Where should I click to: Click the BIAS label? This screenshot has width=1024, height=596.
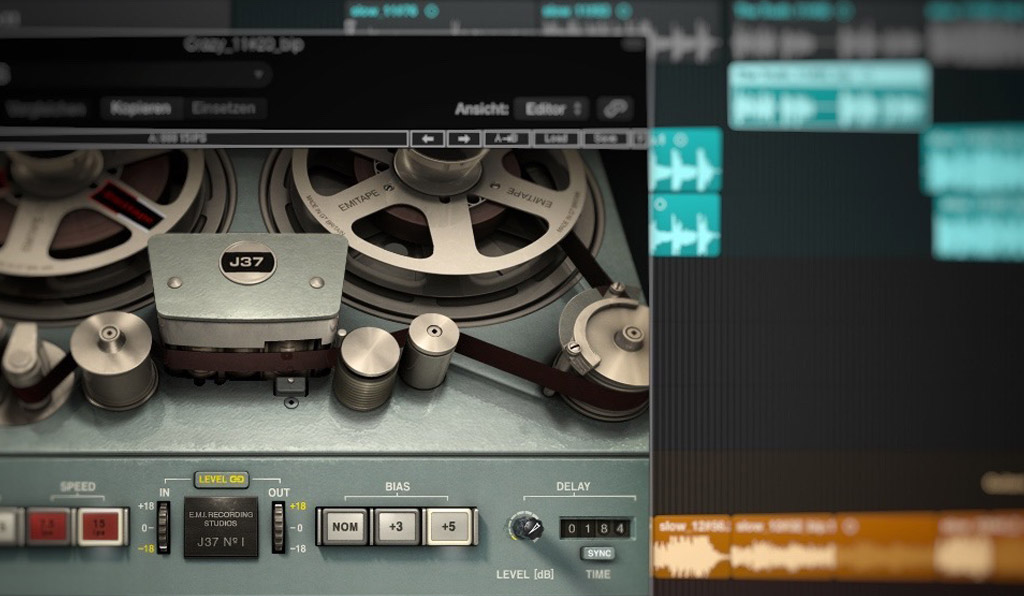click(397, 486)
